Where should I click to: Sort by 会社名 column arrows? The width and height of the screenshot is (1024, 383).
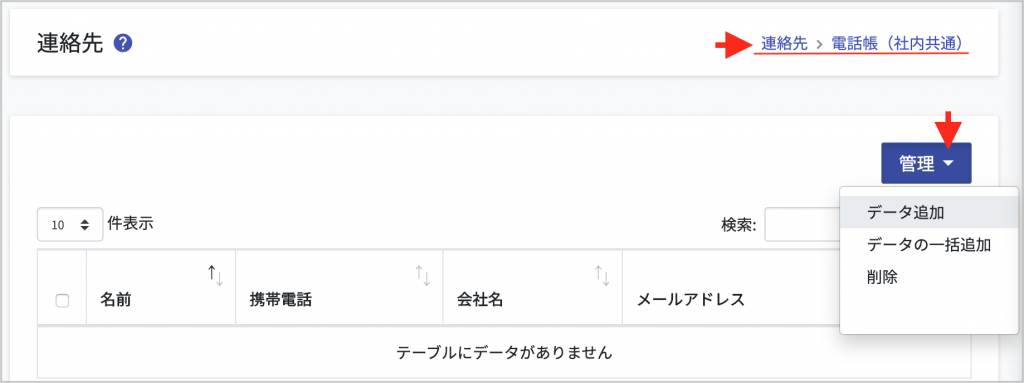(x=601, y=275)
